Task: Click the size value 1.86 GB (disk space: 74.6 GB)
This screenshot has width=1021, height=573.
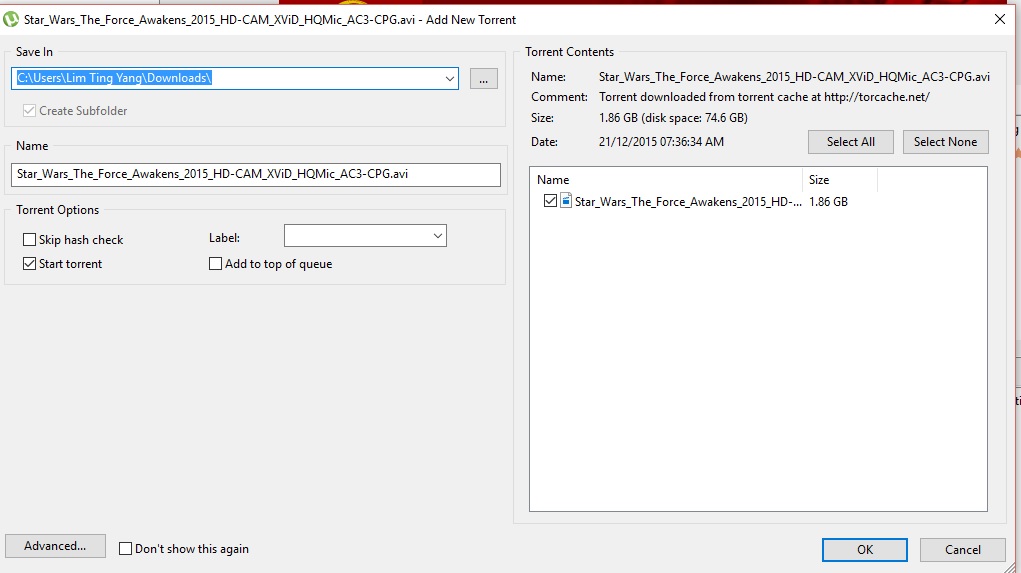Action: (x=673, y=118)
